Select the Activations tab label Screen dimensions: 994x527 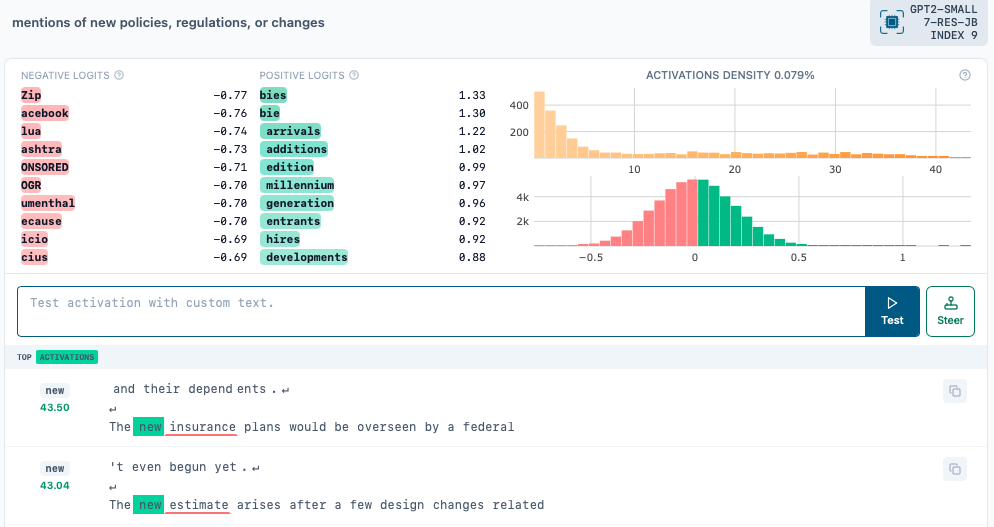coord(67,357)
